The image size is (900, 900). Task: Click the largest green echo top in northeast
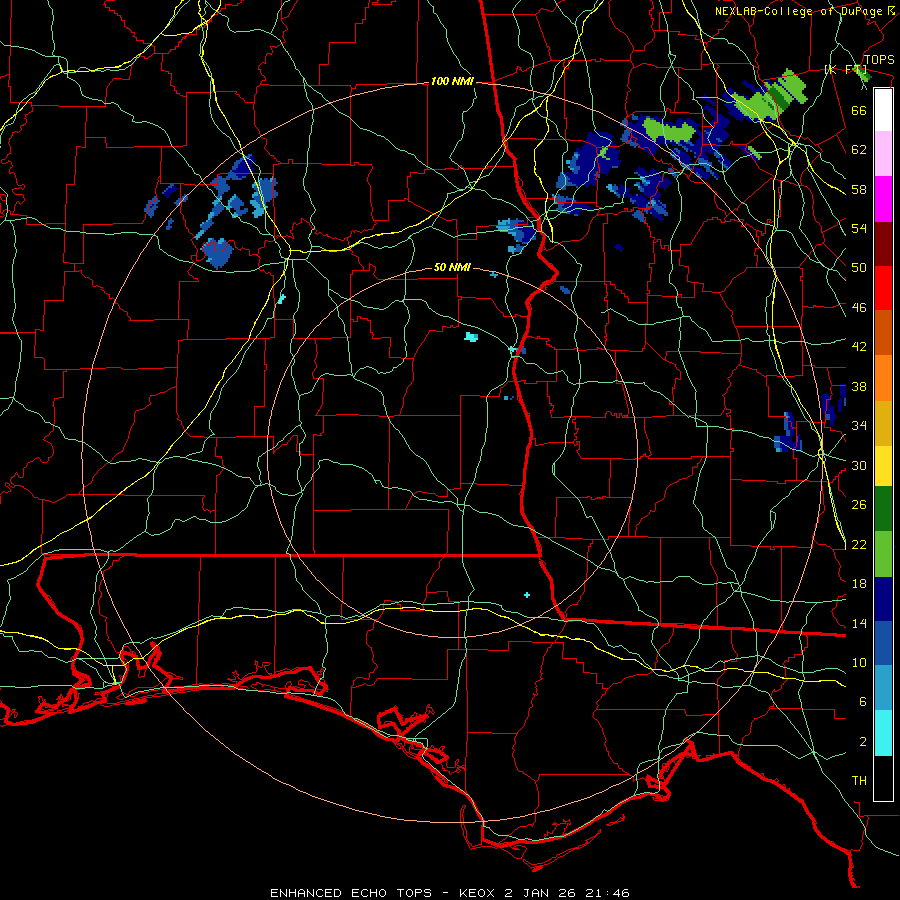coord(769,96)
